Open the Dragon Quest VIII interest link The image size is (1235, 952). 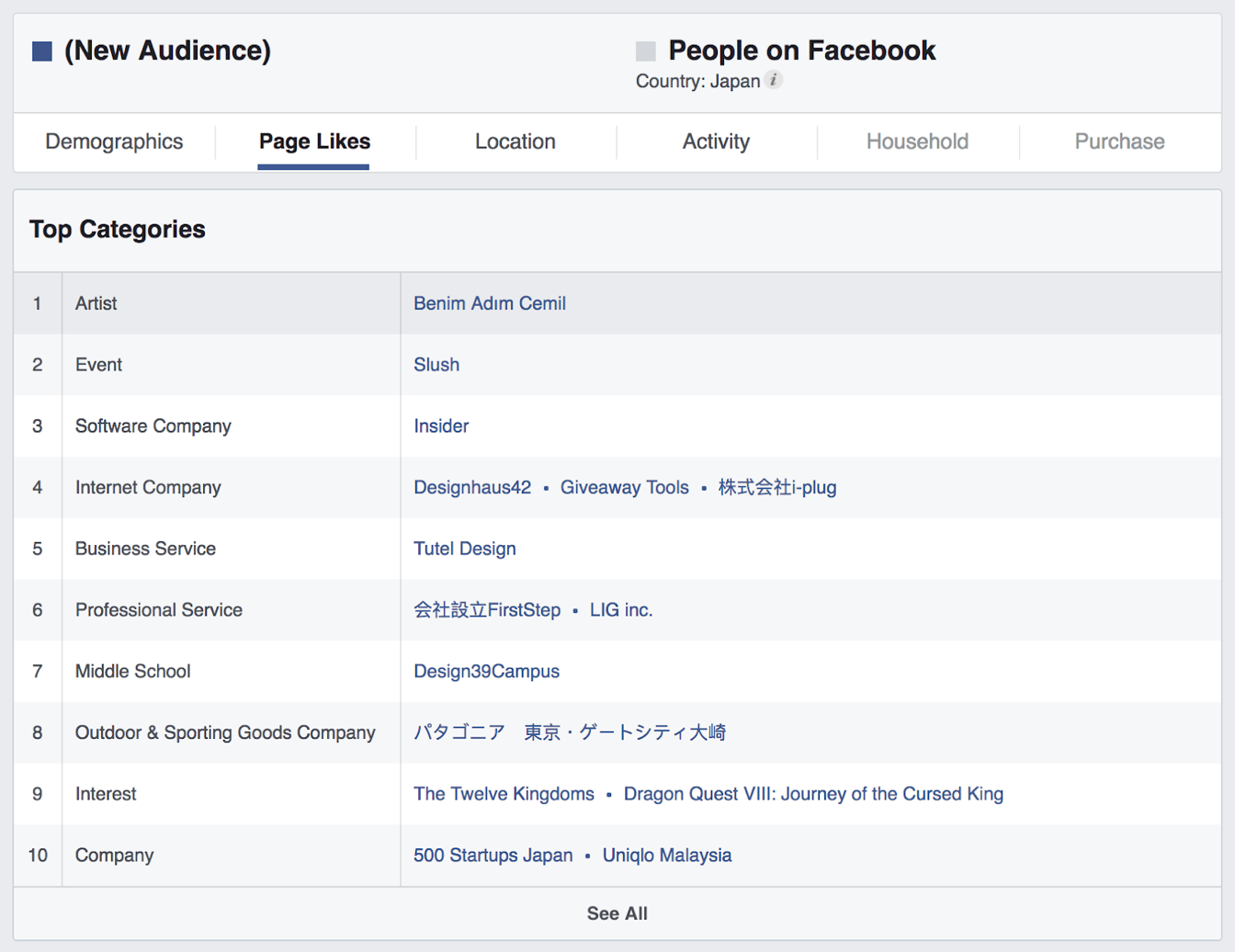[x=813, y=794]
